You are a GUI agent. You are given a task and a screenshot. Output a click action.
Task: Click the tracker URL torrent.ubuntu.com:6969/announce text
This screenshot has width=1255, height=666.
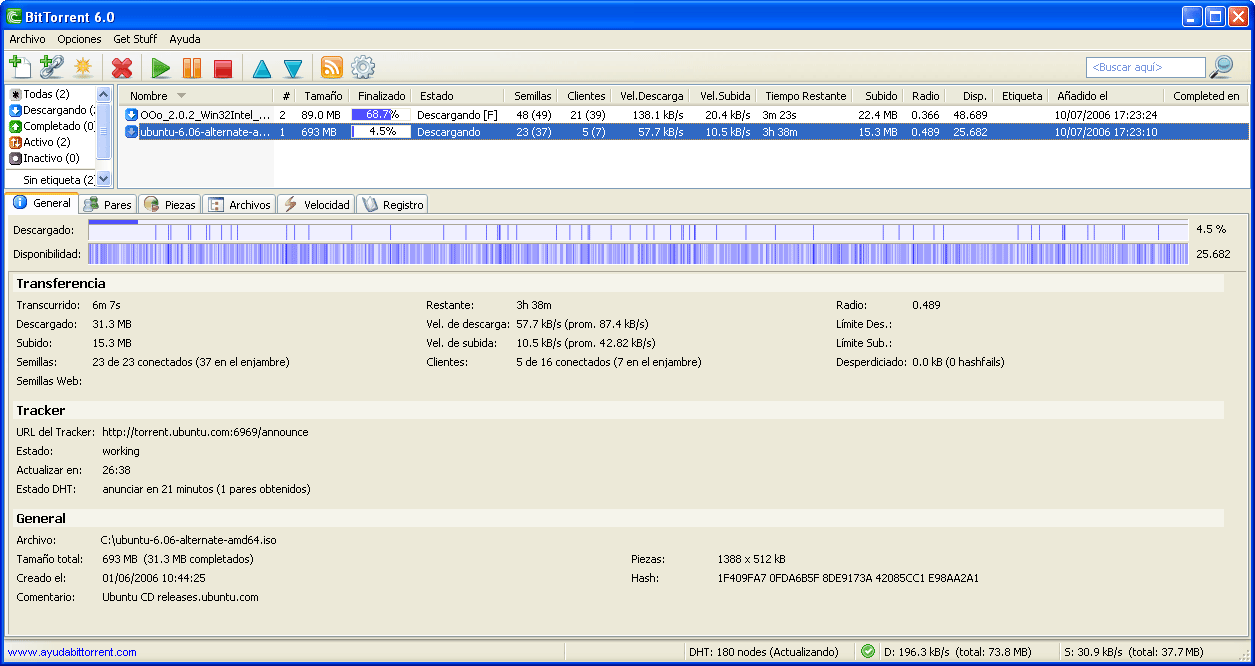tap(205, 432)
